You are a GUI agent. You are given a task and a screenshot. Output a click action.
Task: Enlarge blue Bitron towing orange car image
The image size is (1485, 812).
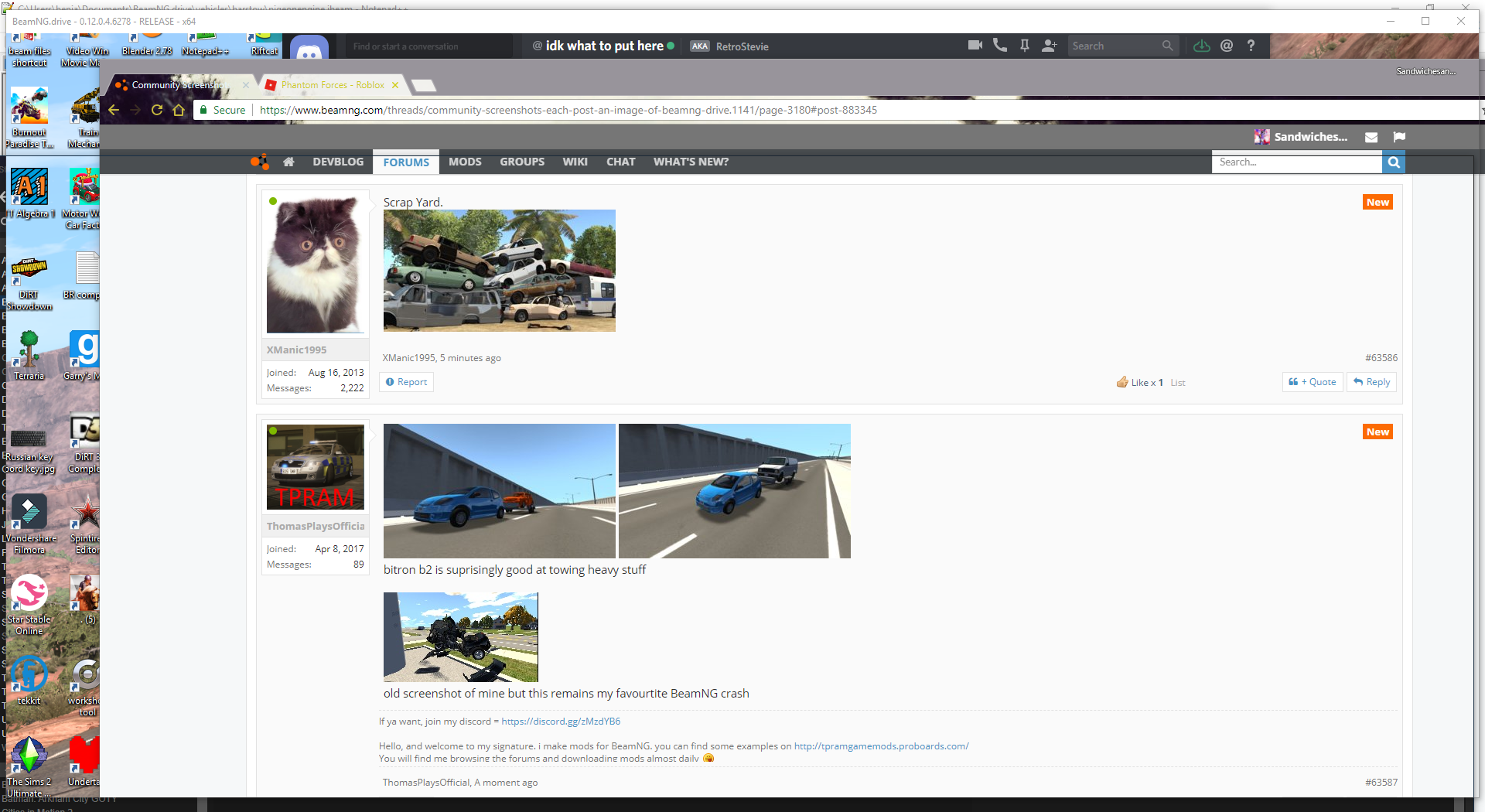pyautogui.click(x=500, y=491)
